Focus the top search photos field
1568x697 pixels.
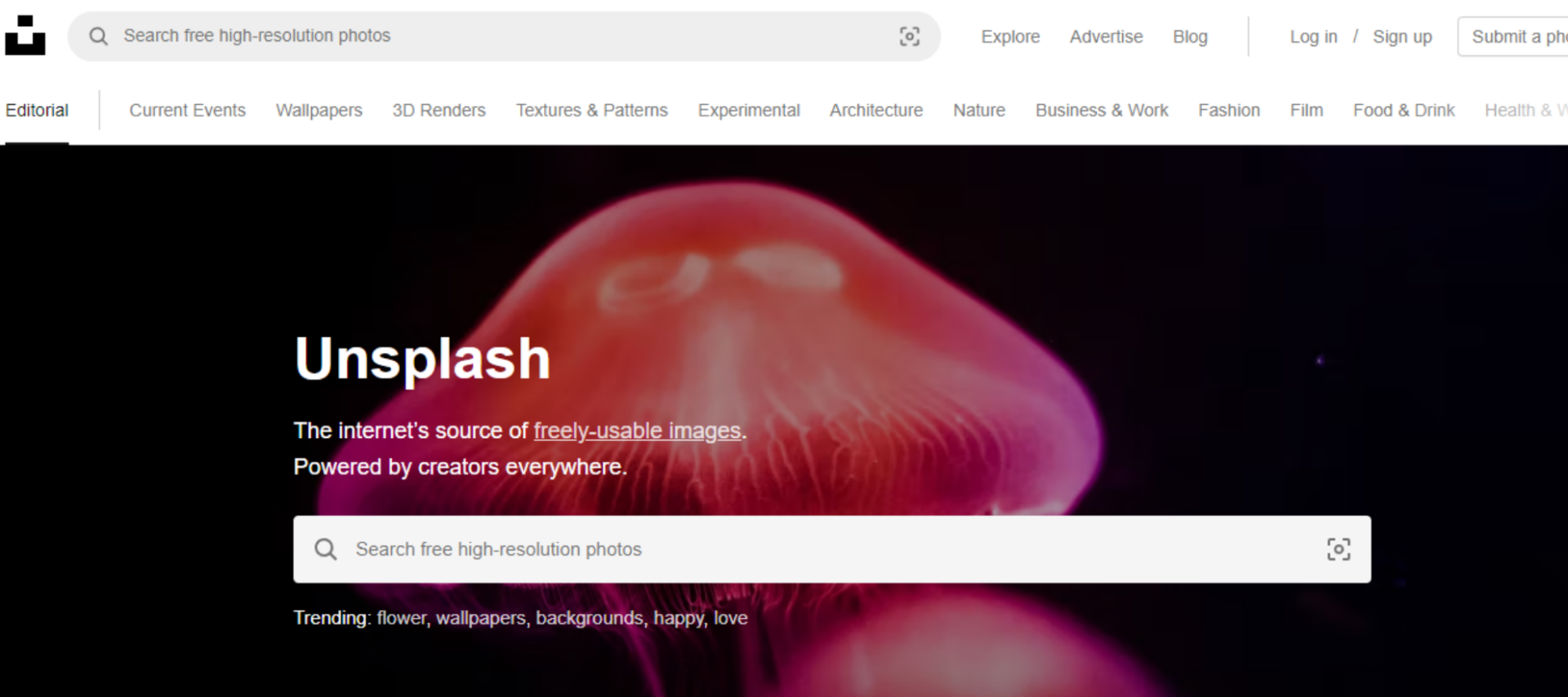[x=504, y=36]
